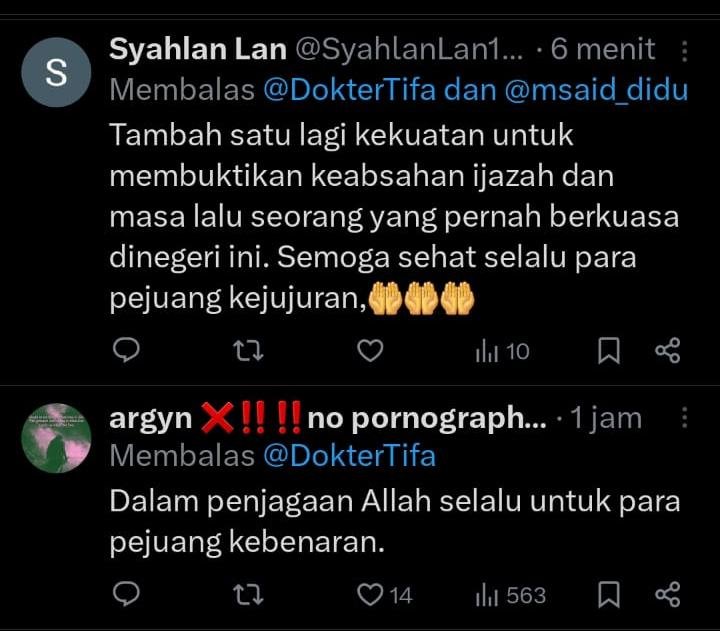View analytics showing 563 views
720x631 pixels.
click(x=511, y=596)
